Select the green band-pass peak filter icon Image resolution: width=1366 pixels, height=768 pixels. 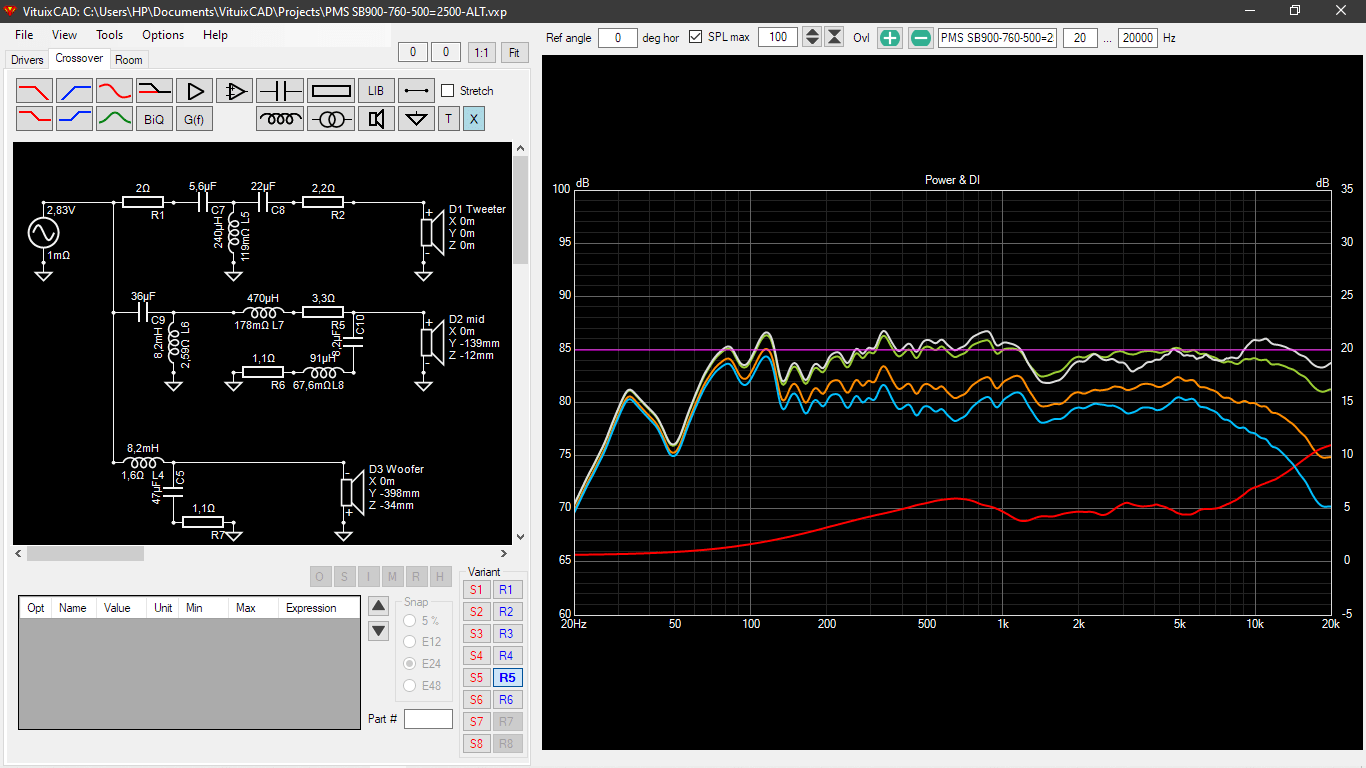tap(114, 119)
